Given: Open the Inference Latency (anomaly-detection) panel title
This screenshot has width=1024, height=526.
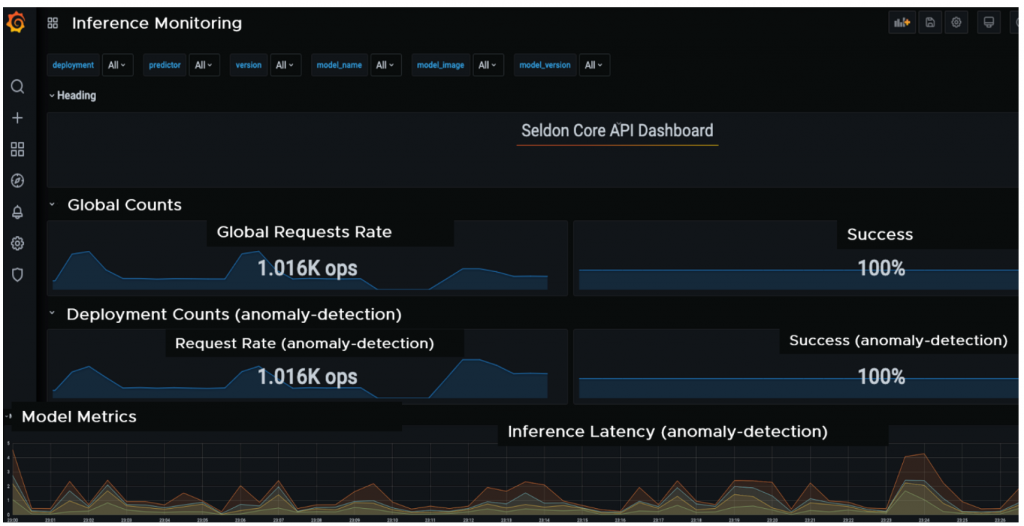Looking at the screenshot, I should pos(667,432).
